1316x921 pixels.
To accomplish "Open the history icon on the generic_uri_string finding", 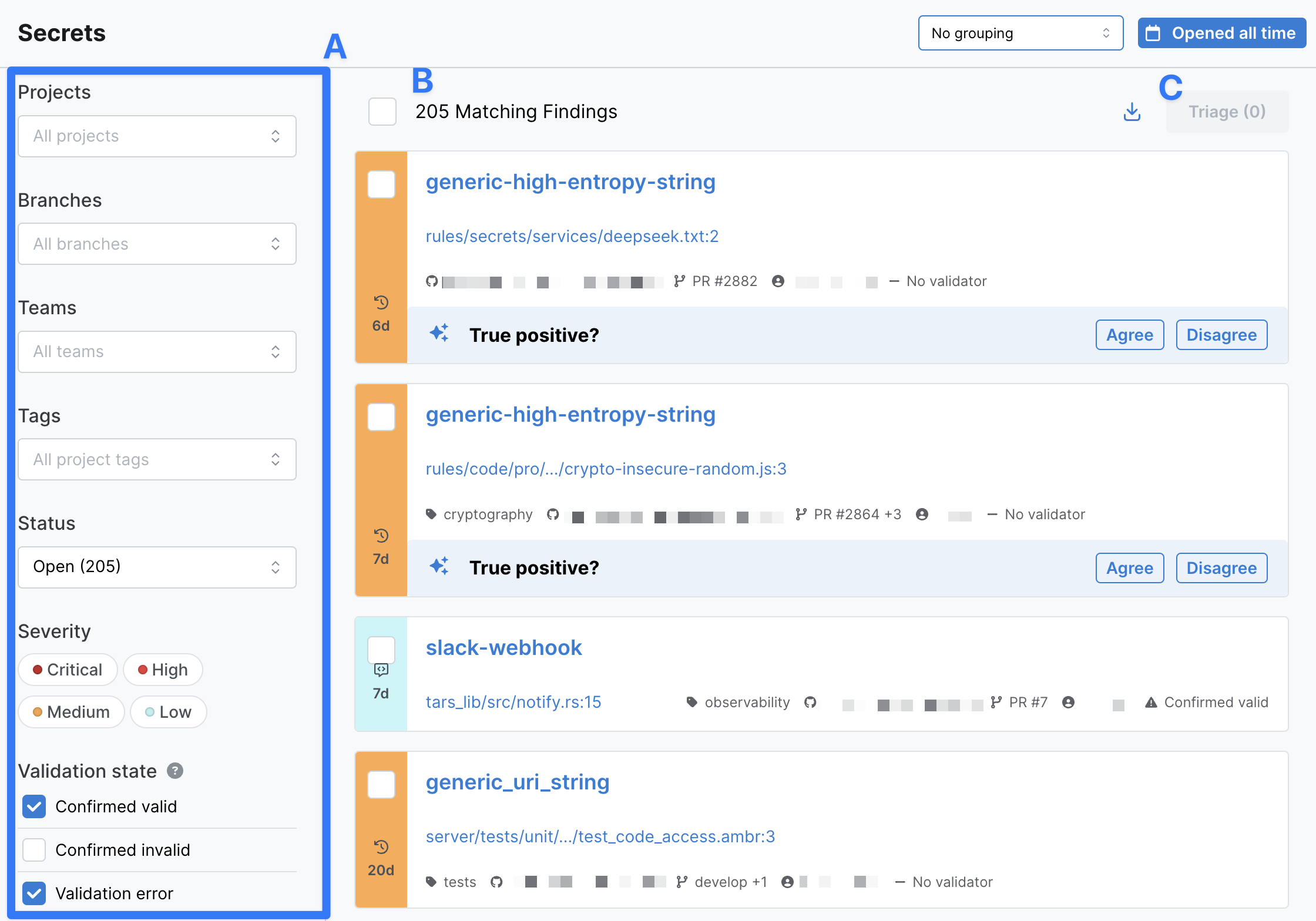I will 381,847.
